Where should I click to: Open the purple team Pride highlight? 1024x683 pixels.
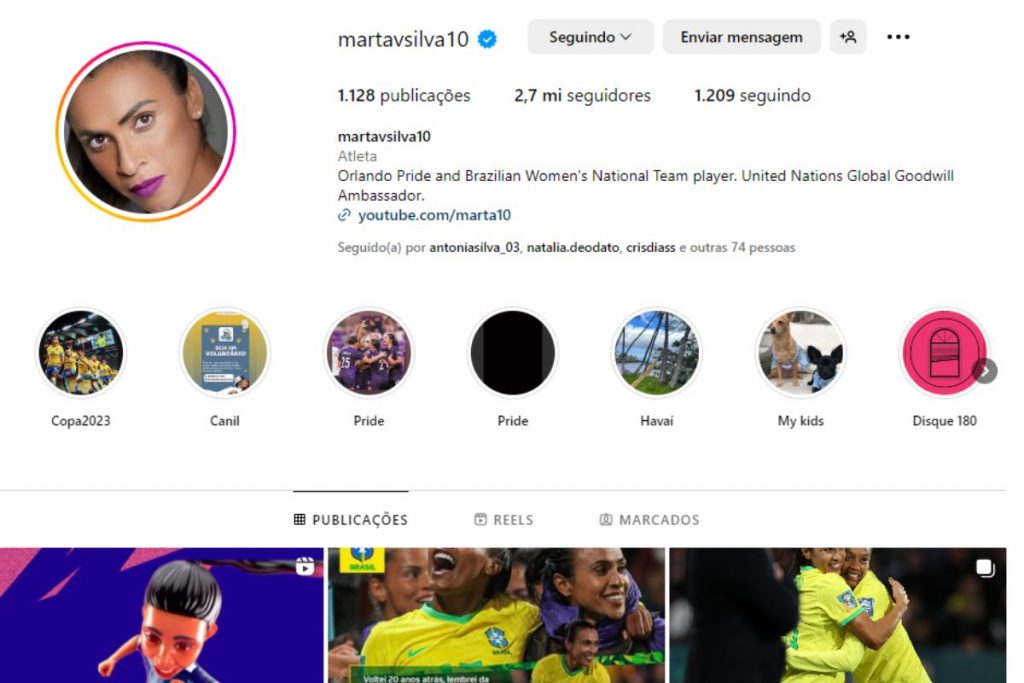(x=369, y=353)
